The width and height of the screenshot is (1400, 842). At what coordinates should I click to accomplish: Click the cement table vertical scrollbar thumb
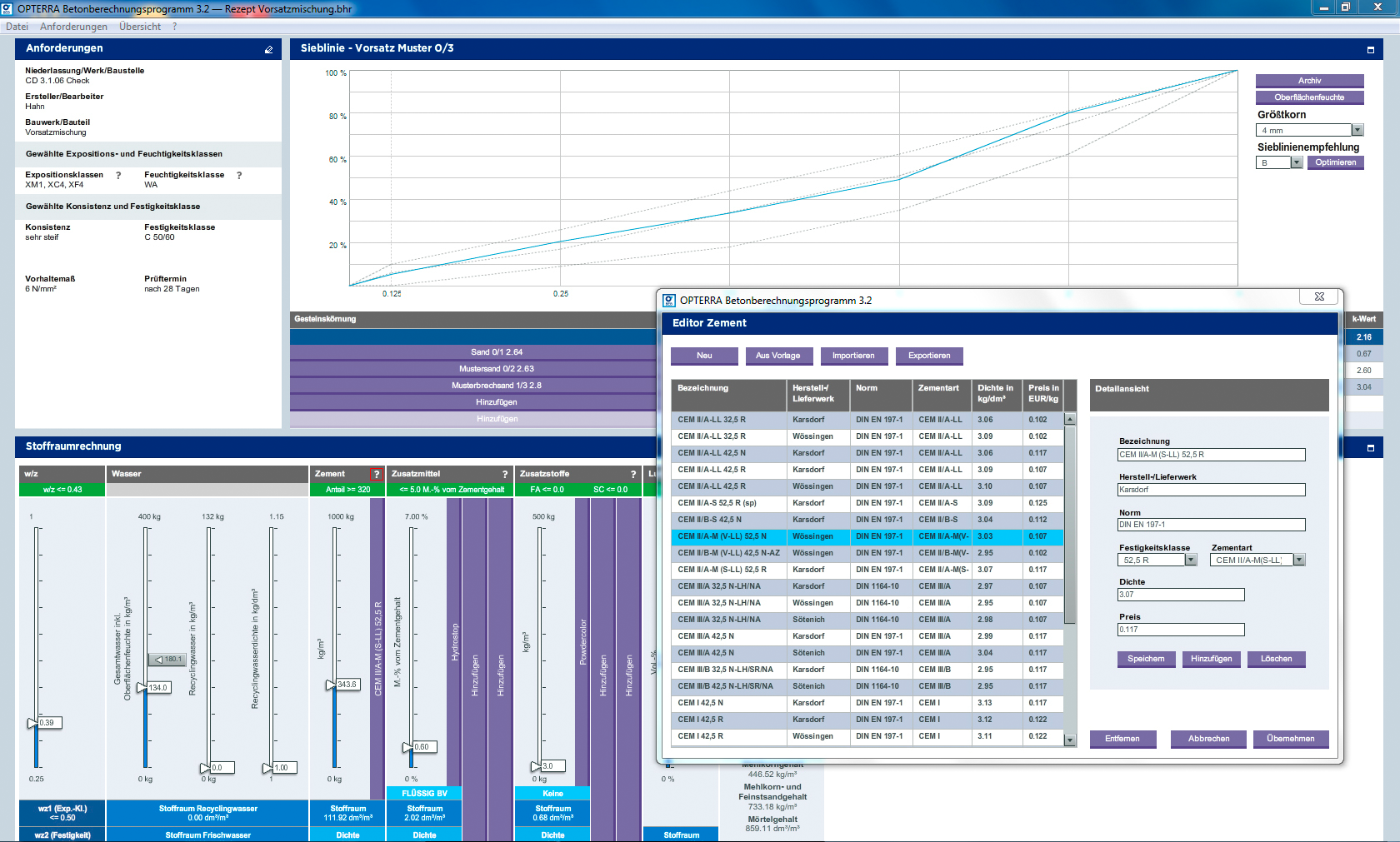tap(1070, 525)
